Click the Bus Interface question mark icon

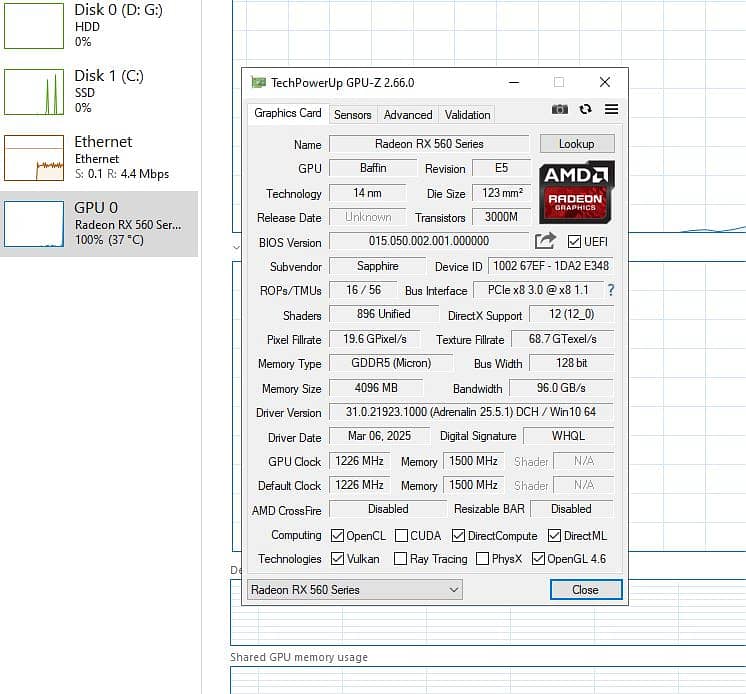611,290
